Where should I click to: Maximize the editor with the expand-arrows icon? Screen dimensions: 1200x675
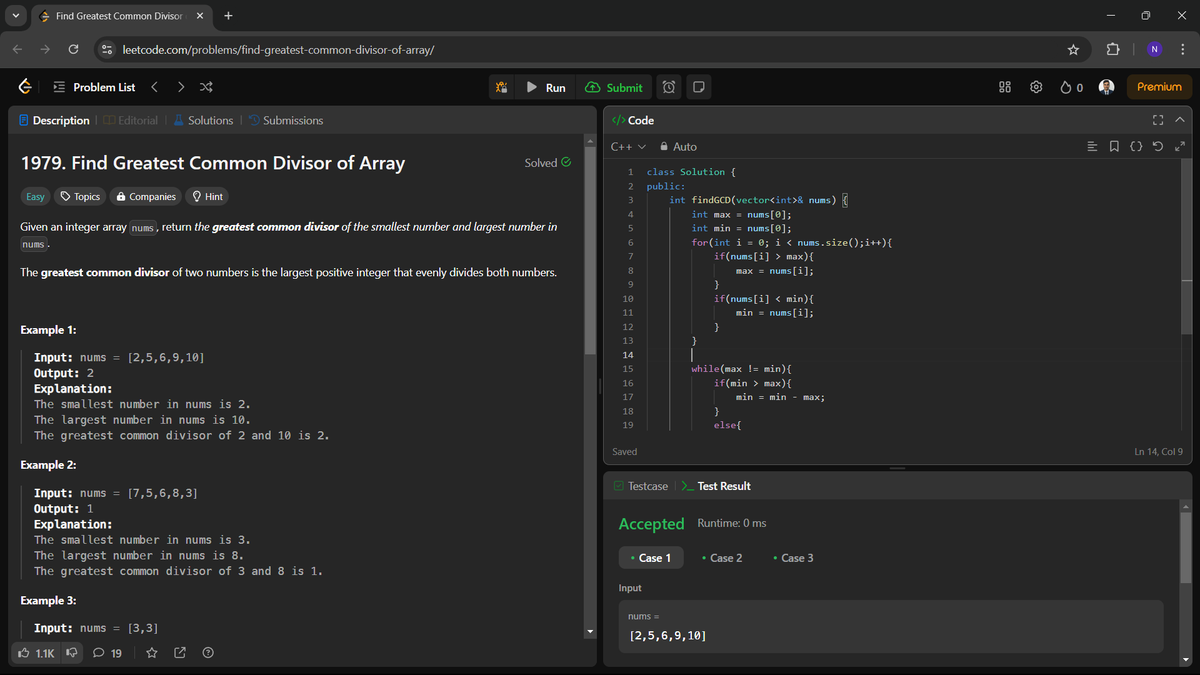[x=1180, y=147]
